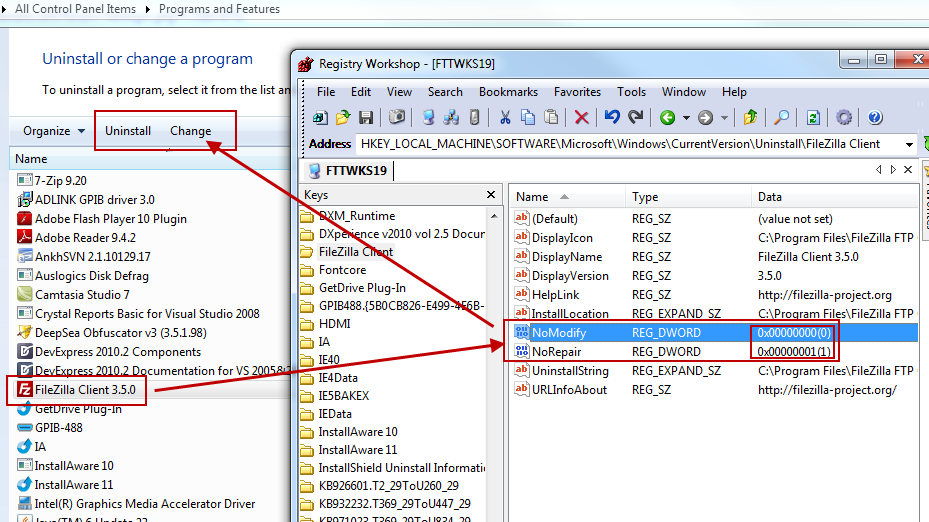Click the magnifier Find icon
The image size is (929, 522).
[781, 117]
